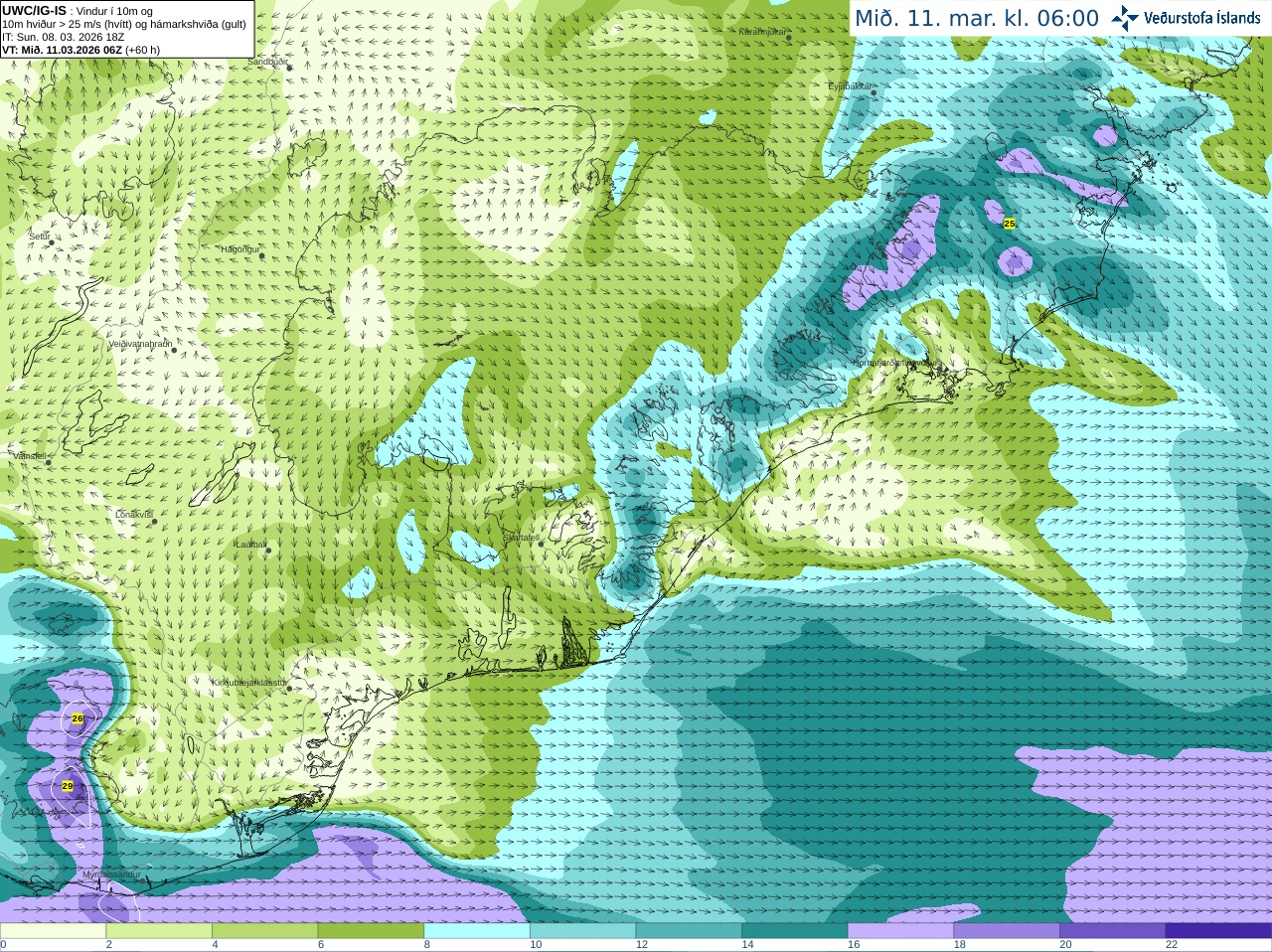1272x952 pixels.
Task: Click legend scale value 8
Action: click(x=427, y=945)
